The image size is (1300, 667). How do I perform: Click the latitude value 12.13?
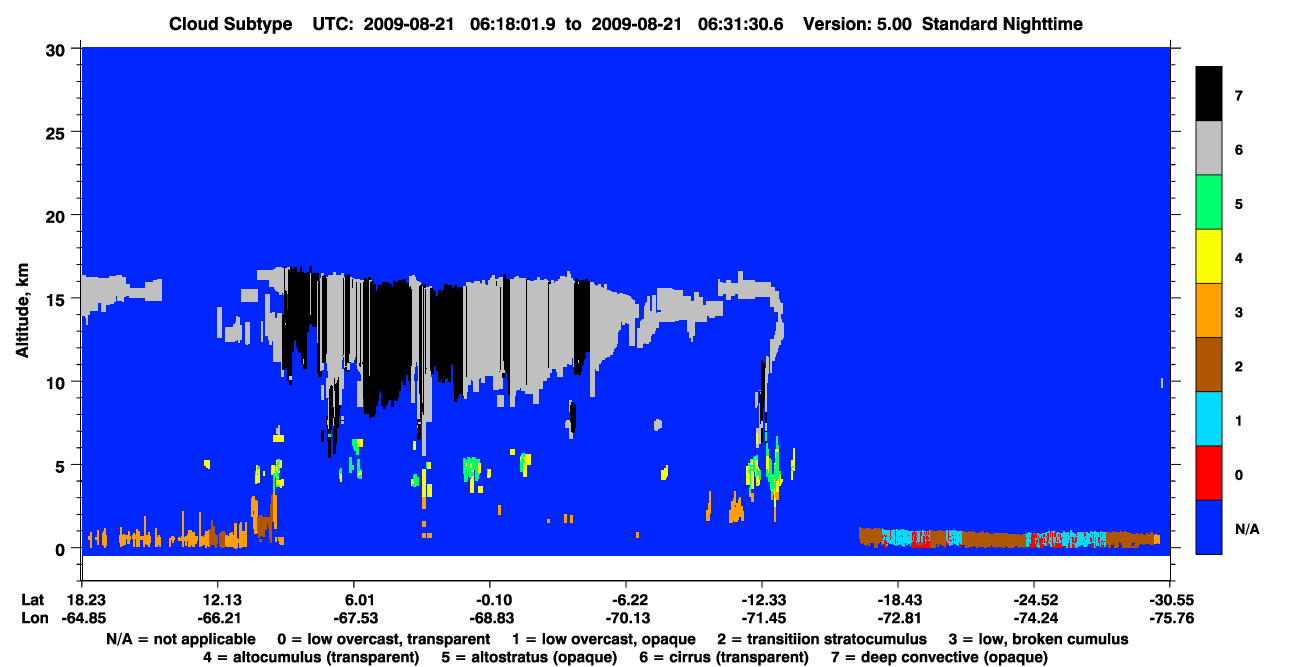(222, 600)
